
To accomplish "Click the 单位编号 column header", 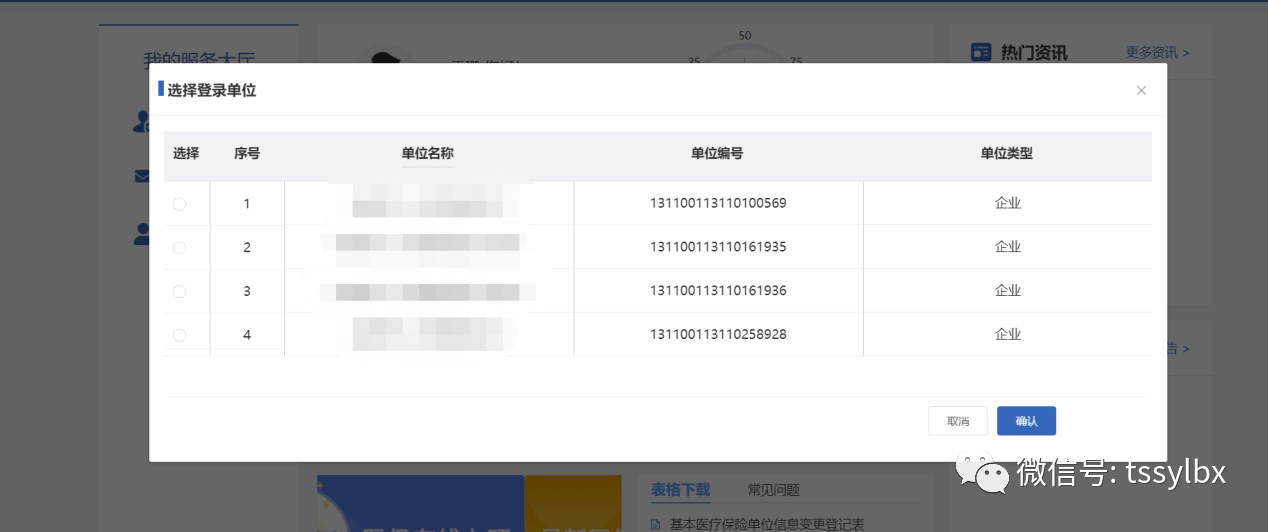I will pyautogui.click(x=717, y=154).
